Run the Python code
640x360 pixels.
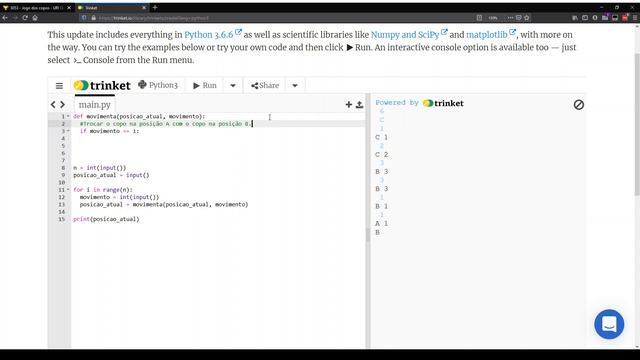coord(205,85)
